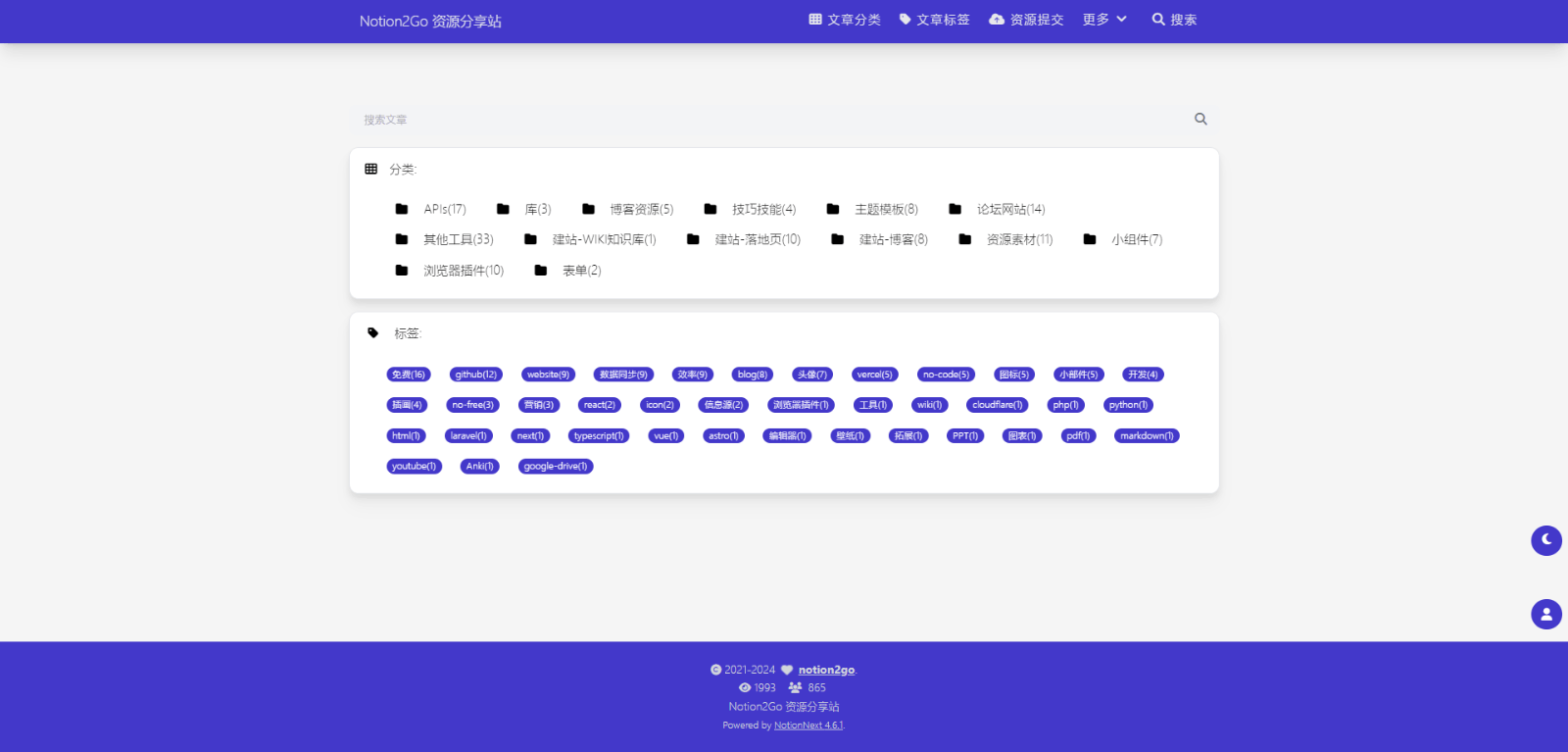Click the laravel(1) tag
The image size is (1568, 752).
click(468, 436)
